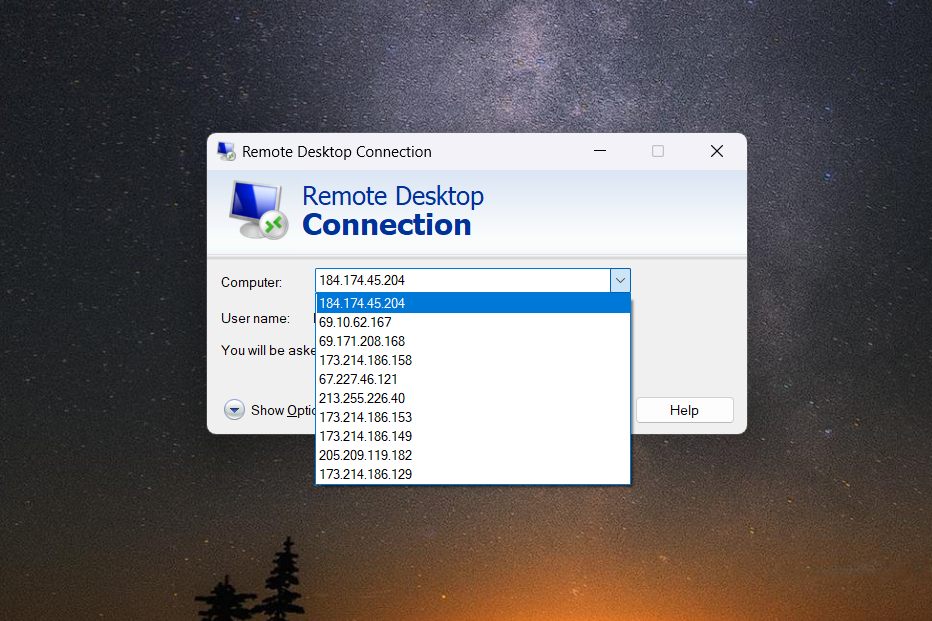This screenshot has height=621, width=932.
Task: Close the Remote Desktop Connection dialog
Action: [716, 152]
